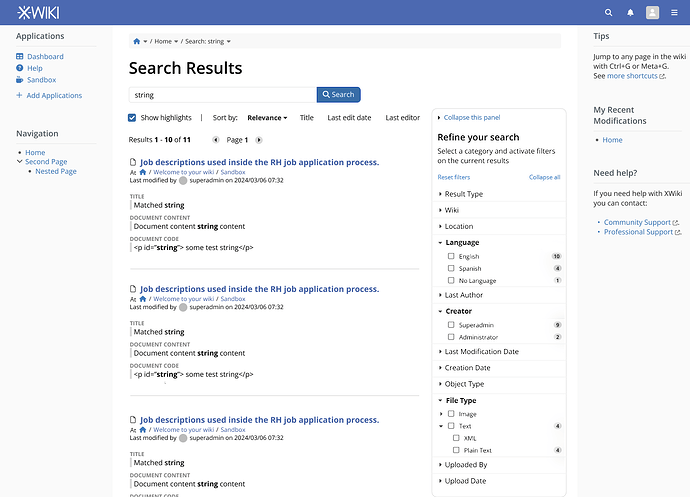Enable the Superadmin creator filter

pyautogui.click(x=452, y=325)
